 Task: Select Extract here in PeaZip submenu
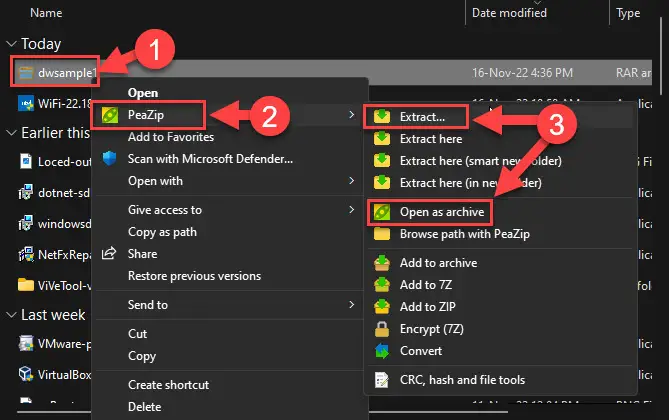tap(431, 139)
